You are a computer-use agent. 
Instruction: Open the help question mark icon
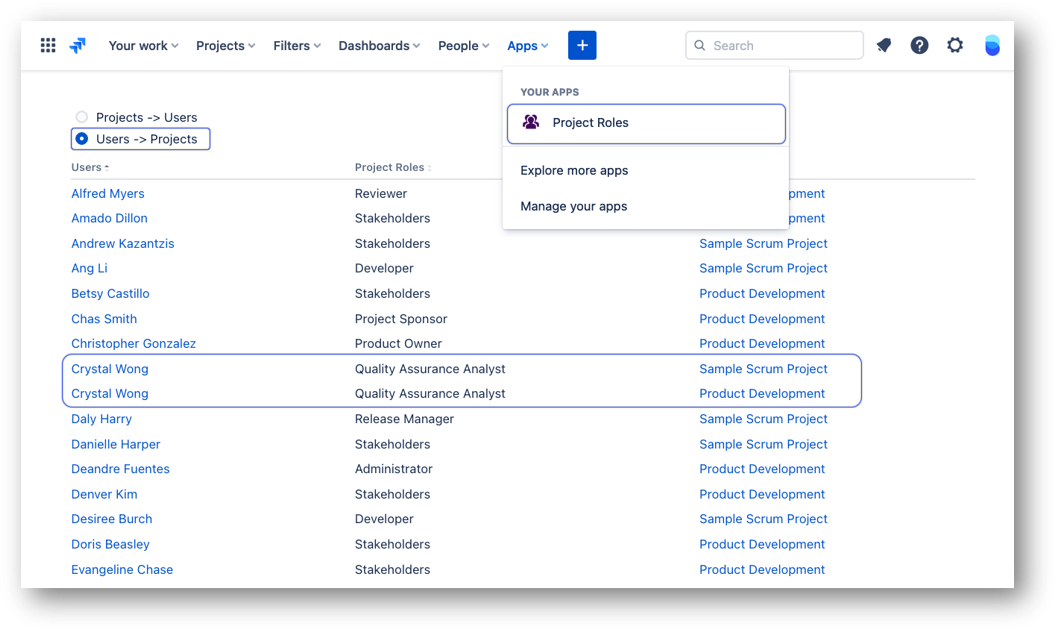pos(919,45)
